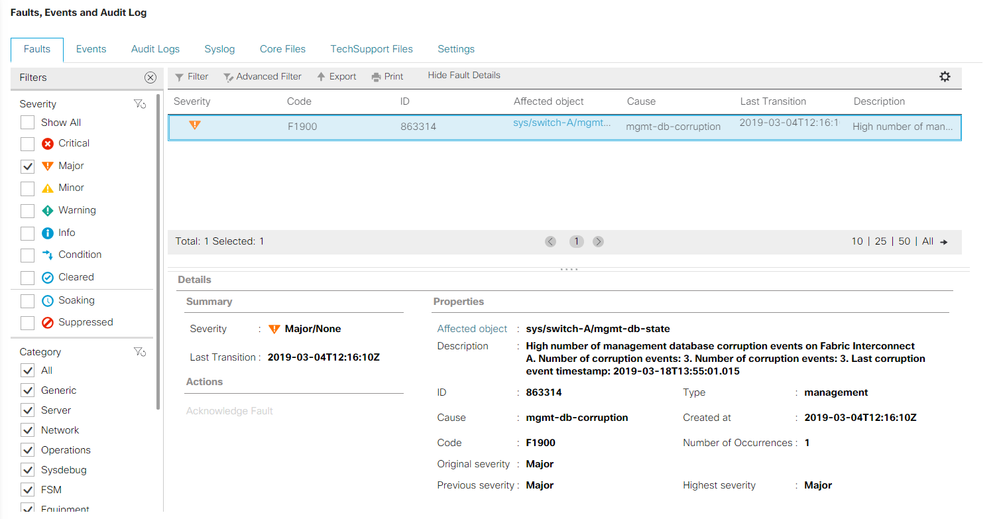Screen dimensions: 999x519
Task: Uncheck the Server category checkbox
Action: pyautogui.click(x=27, y=410)
